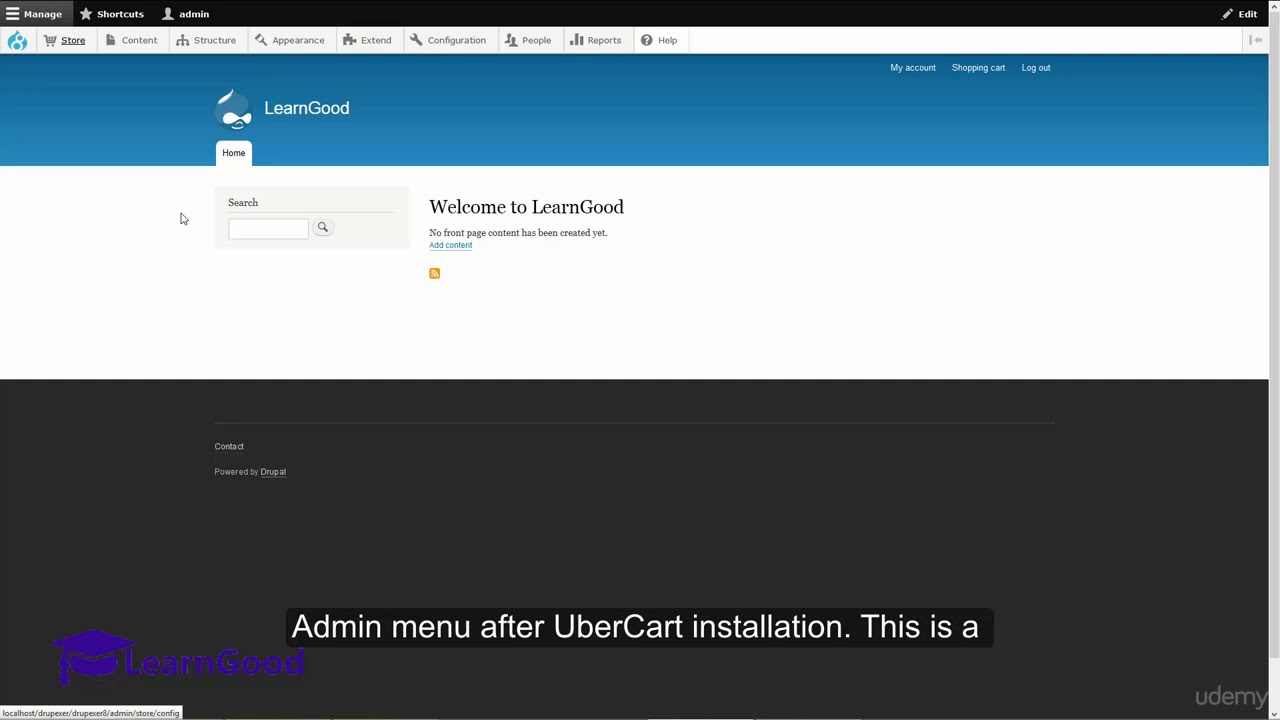This screenshot has width=1280, height=720.
Task: Toggle the Manage menu tray
Action: [34, 14]
